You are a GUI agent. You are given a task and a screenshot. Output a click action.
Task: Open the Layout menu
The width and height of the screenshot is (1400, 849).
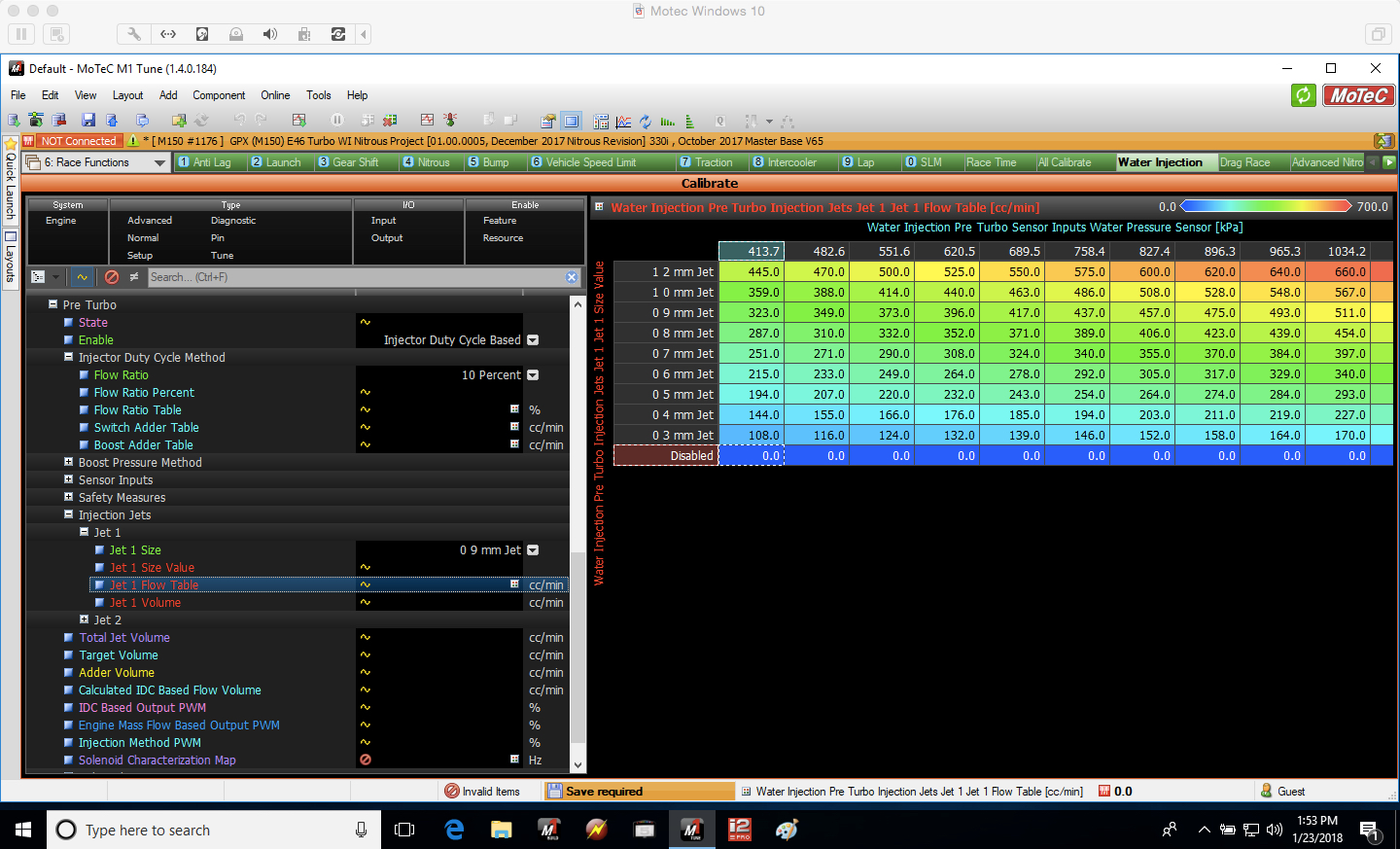tap(127, 95)
